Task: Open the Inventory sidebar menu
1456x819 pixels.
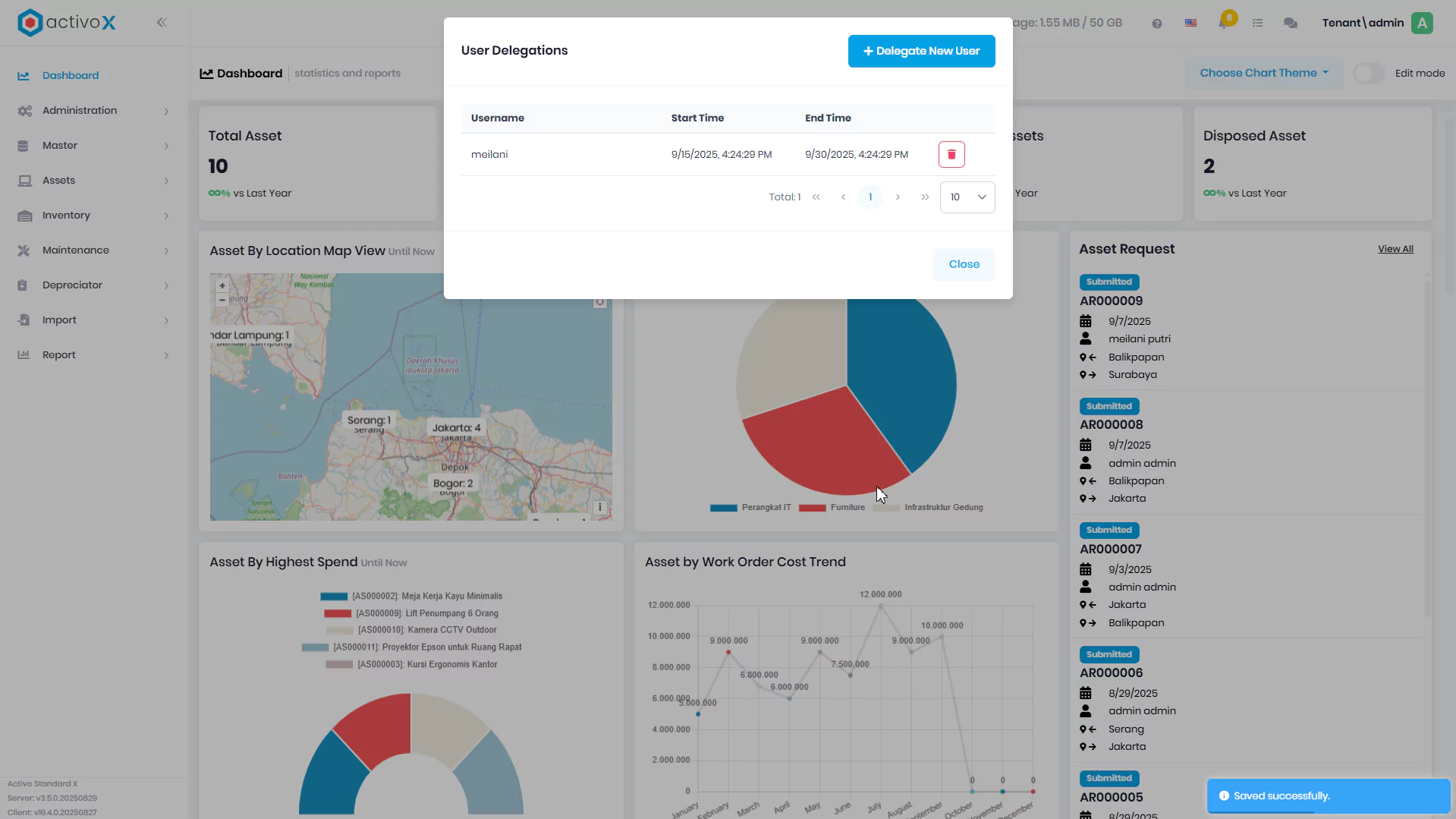Action: click(93, 216)
